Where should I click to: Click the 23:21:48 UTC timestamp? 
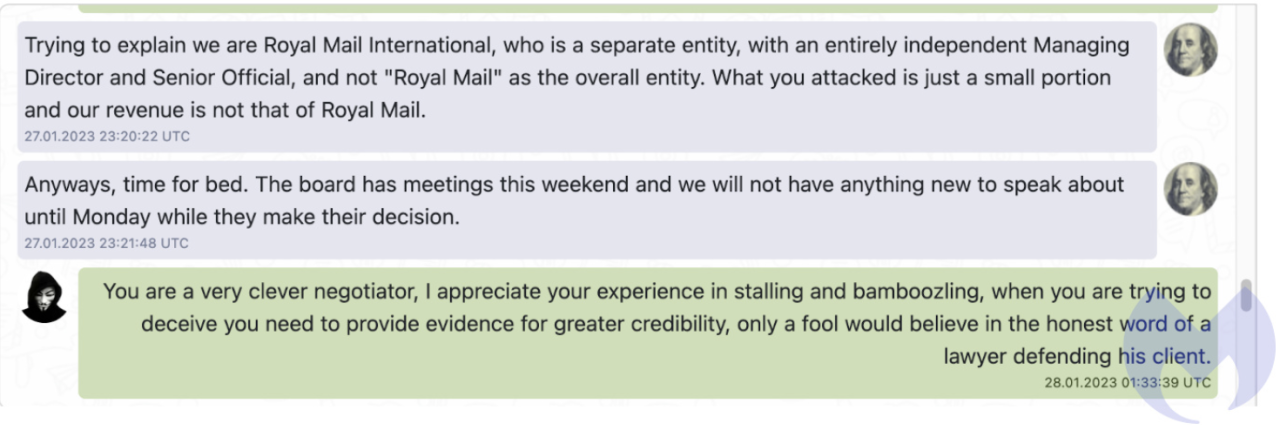pyautogui.click(x=107, y=243)
